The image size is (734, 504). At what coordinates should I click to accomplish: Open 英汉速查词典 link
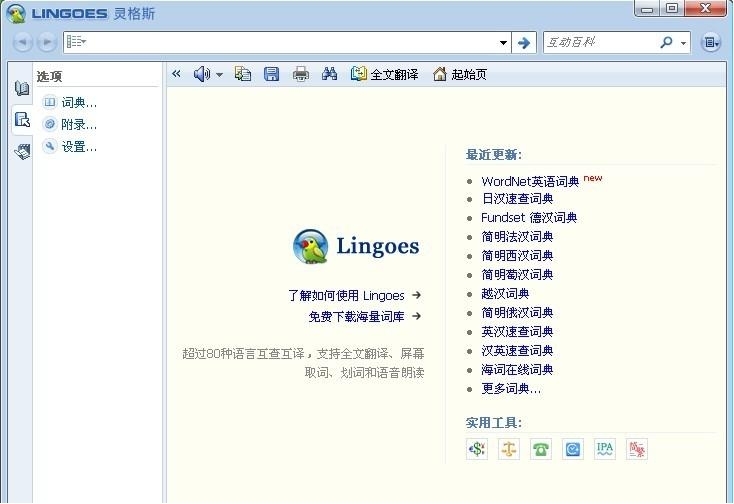click(x=517, y=332)
